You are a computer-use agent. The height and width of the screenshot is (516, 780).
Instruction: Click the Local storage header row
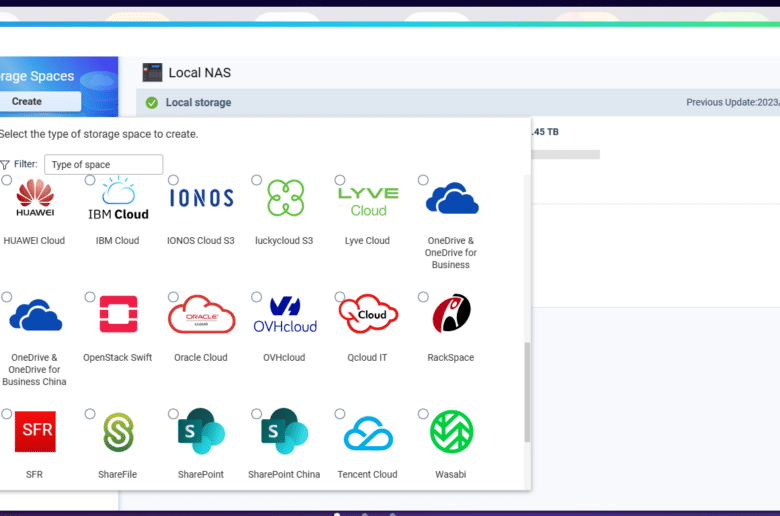(x=458, y=103)
